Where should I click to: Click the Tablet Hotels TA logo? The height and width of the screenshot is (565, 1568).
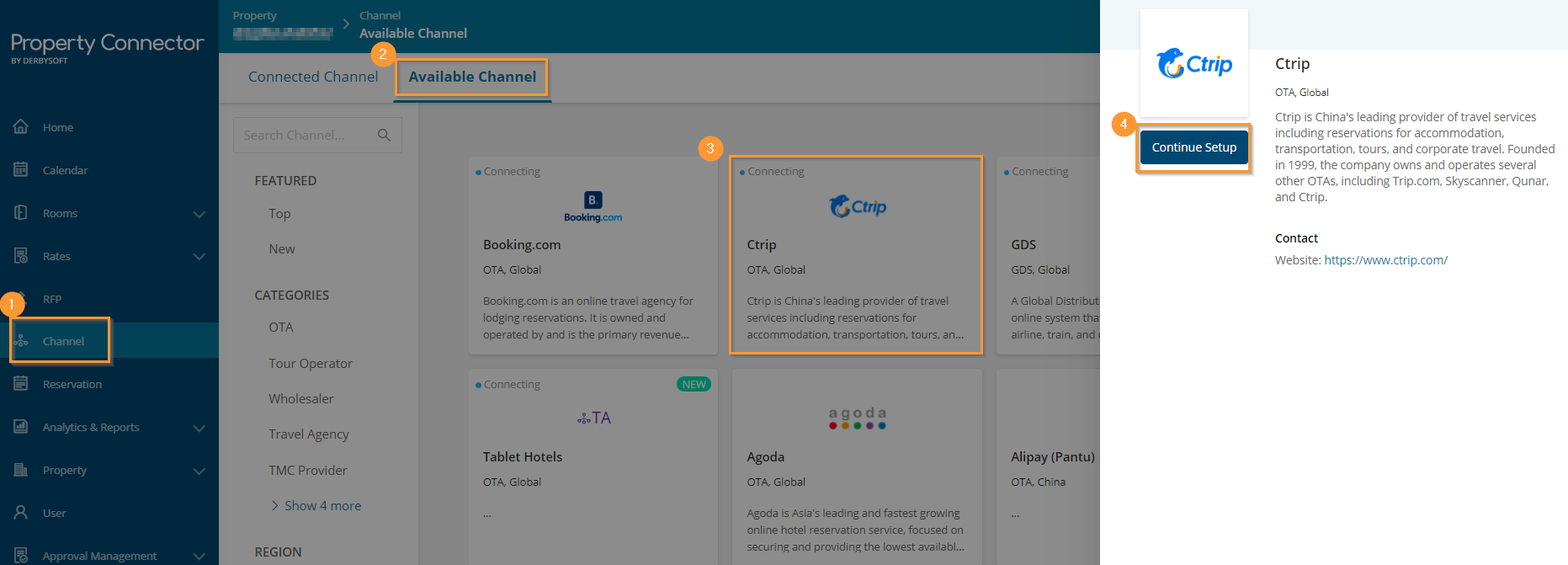click(594, 418)
